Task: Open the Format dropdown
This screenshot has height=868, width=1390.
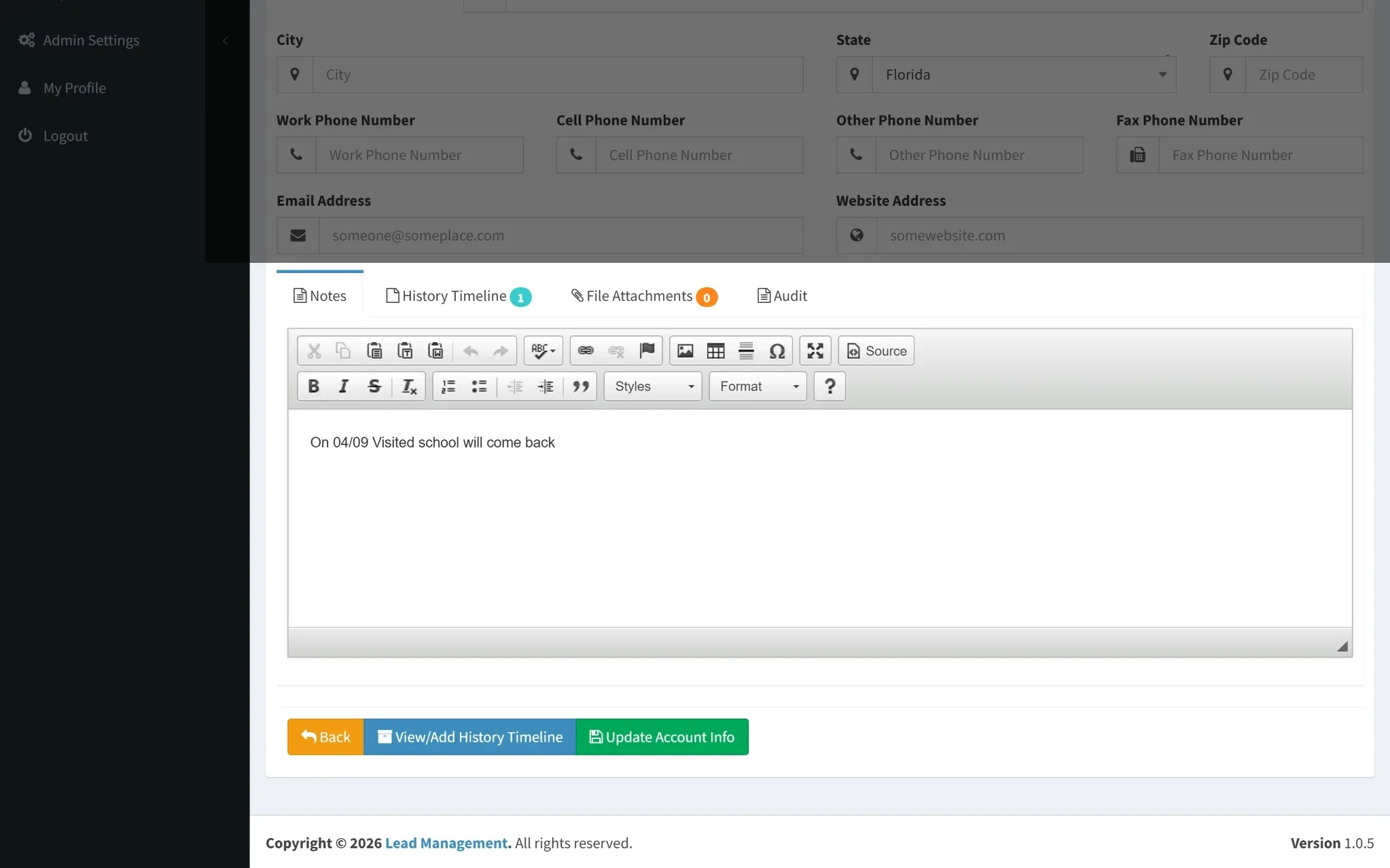Action: point(758,386)
